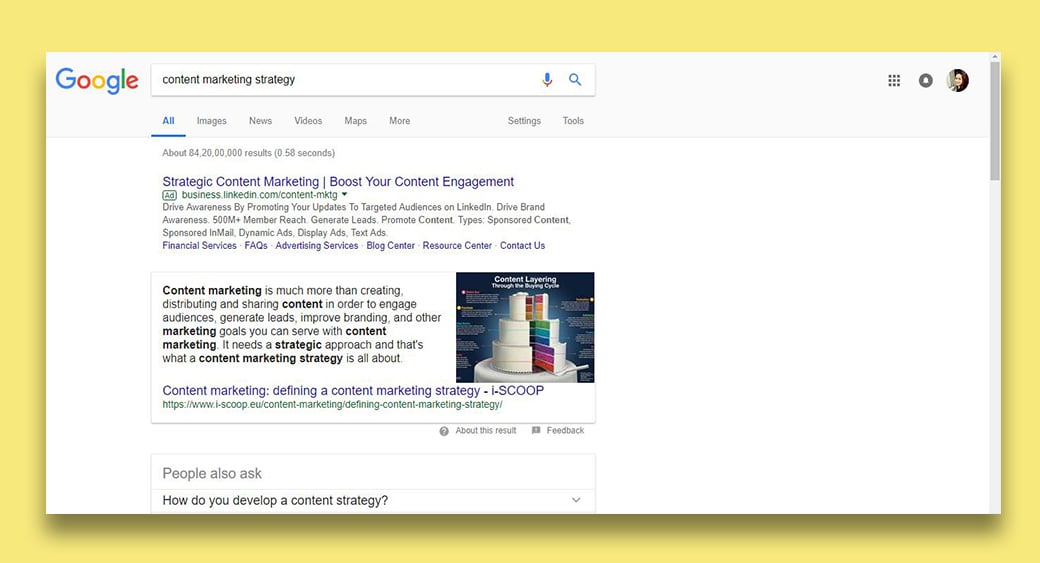The image size is (1040, 563).
Task: Open search Settings
Action: pyautogui.click(x=524, y=121)
